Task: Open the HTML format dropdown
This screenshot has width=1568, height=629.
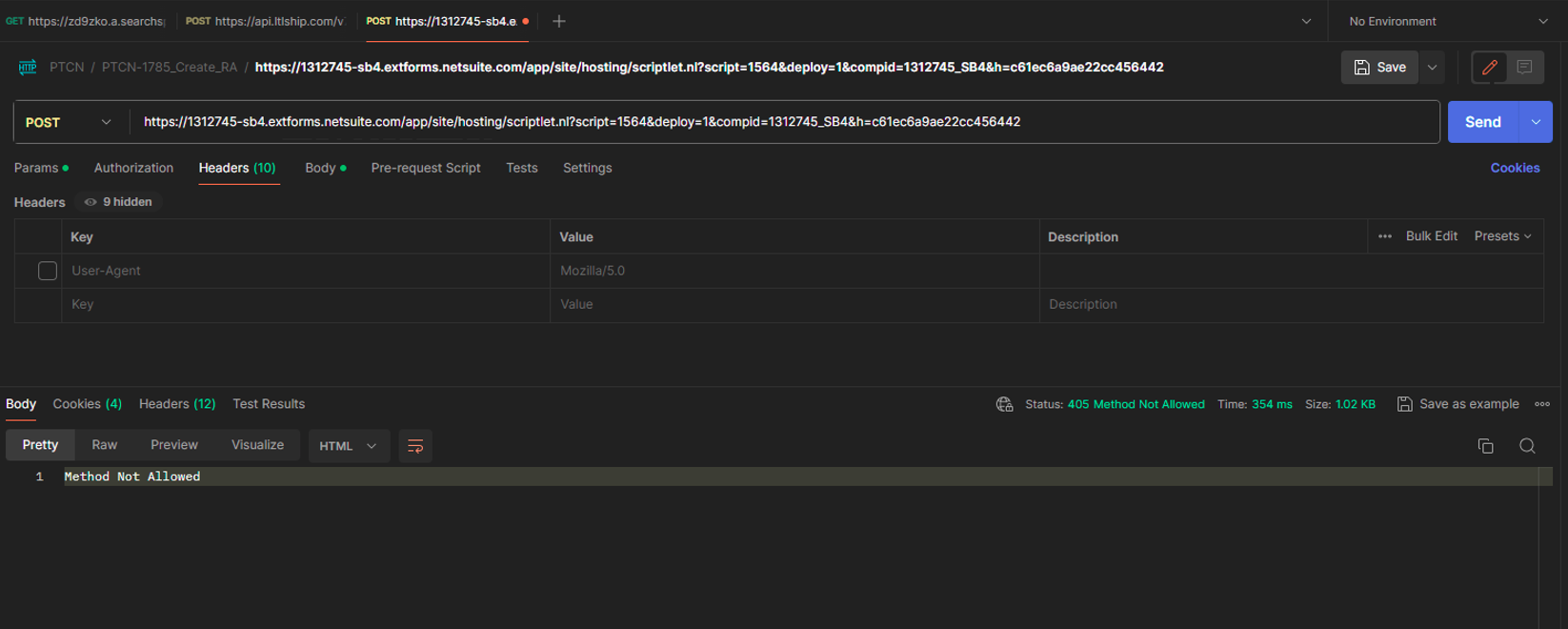Action: (x=348, y=446)
